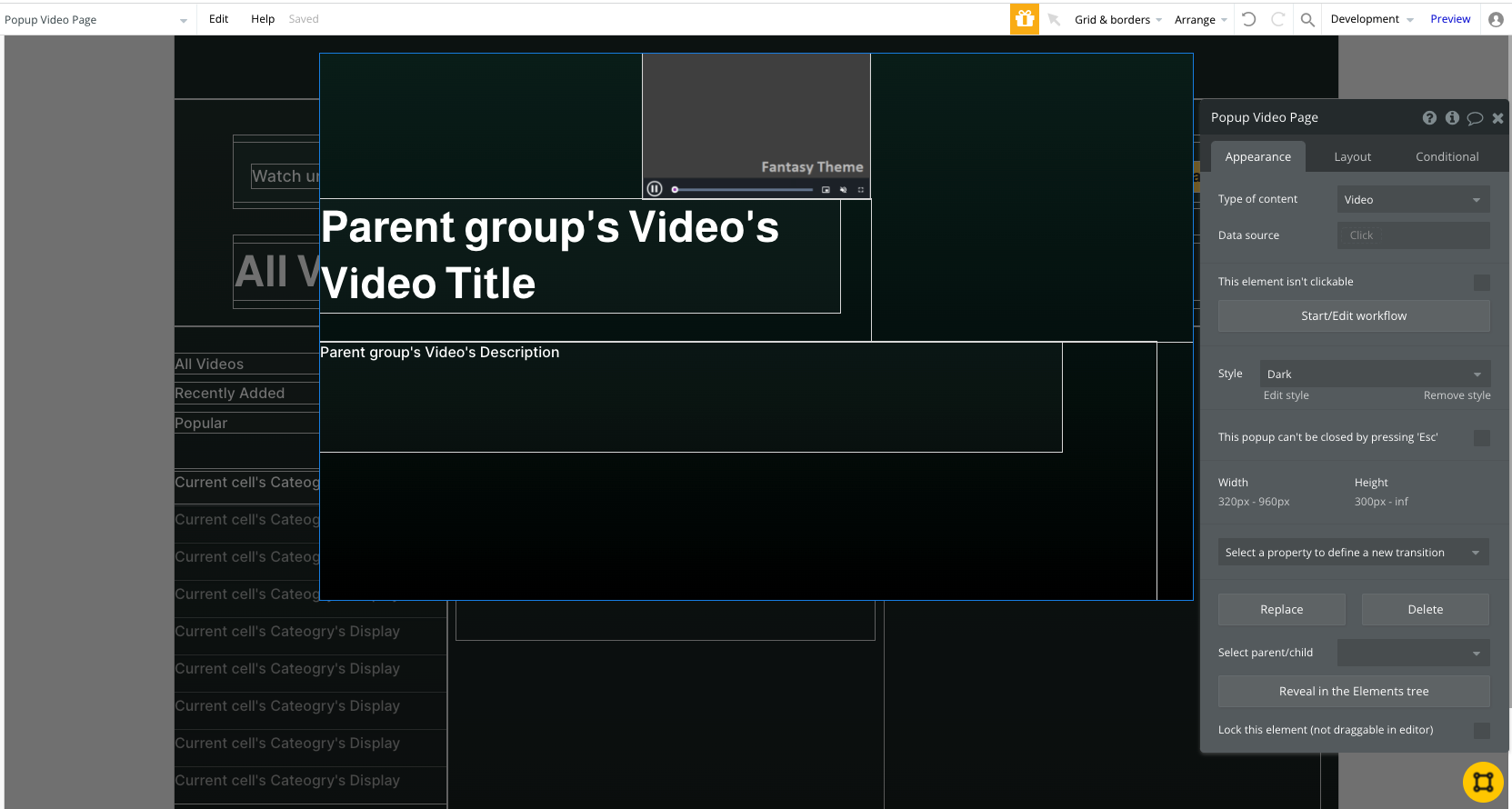Click the video fullscreen icon

pyautogui.click(x=861, y=190)
